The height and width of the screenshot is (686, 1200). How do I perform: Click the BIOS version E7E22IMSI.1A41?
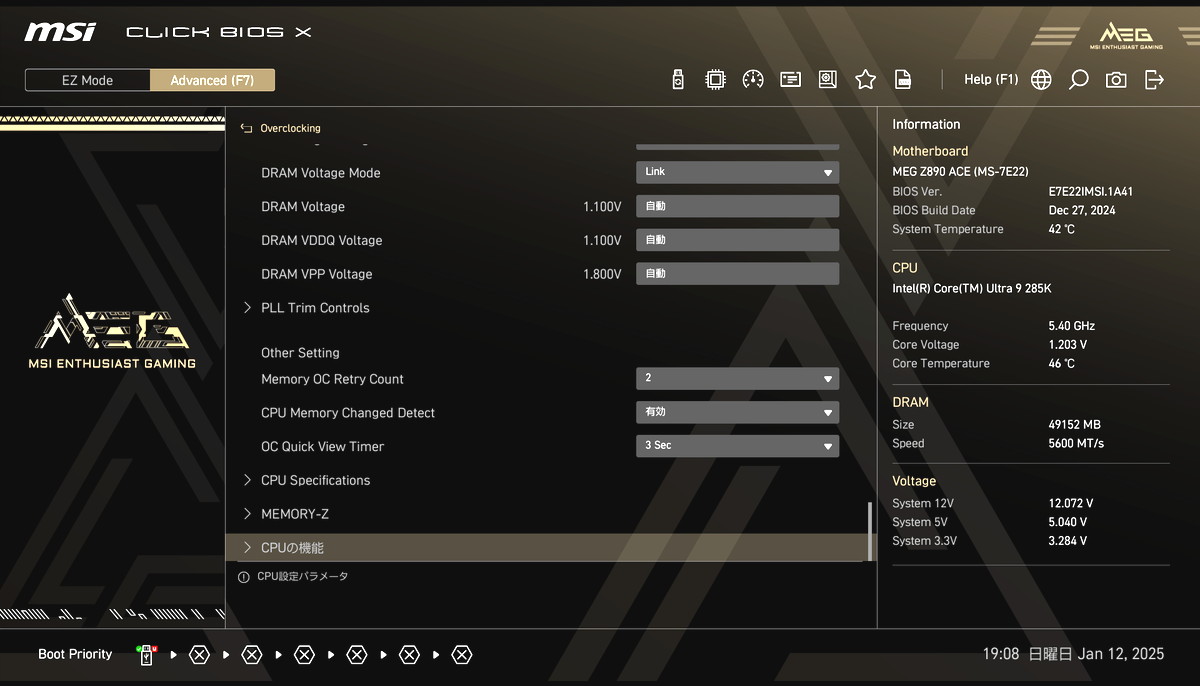coord(1090,191)
